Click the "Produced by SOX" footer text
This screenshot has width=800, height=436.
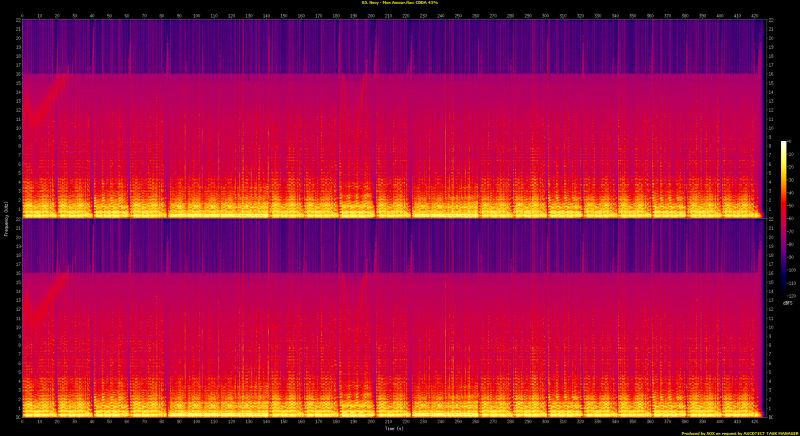700,432
